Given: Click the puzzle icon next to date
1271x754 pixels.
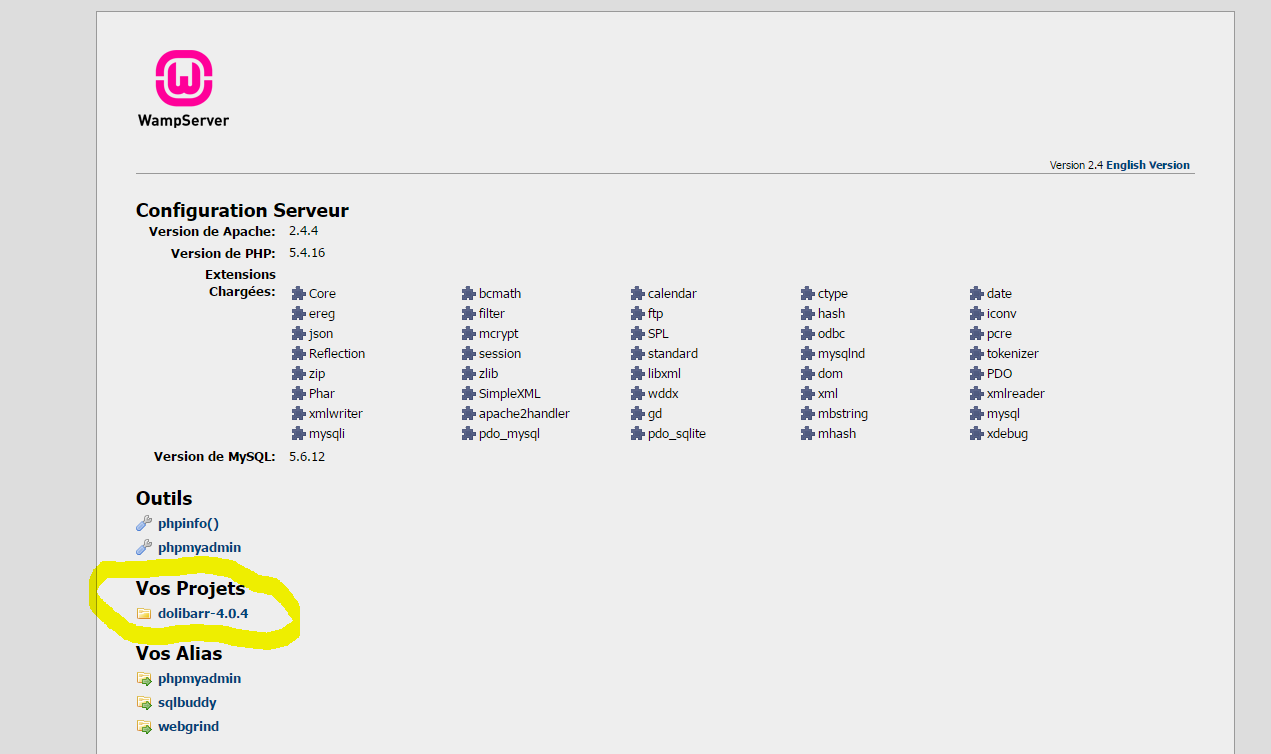Looking at the screenshot, I should click(977, 293).
